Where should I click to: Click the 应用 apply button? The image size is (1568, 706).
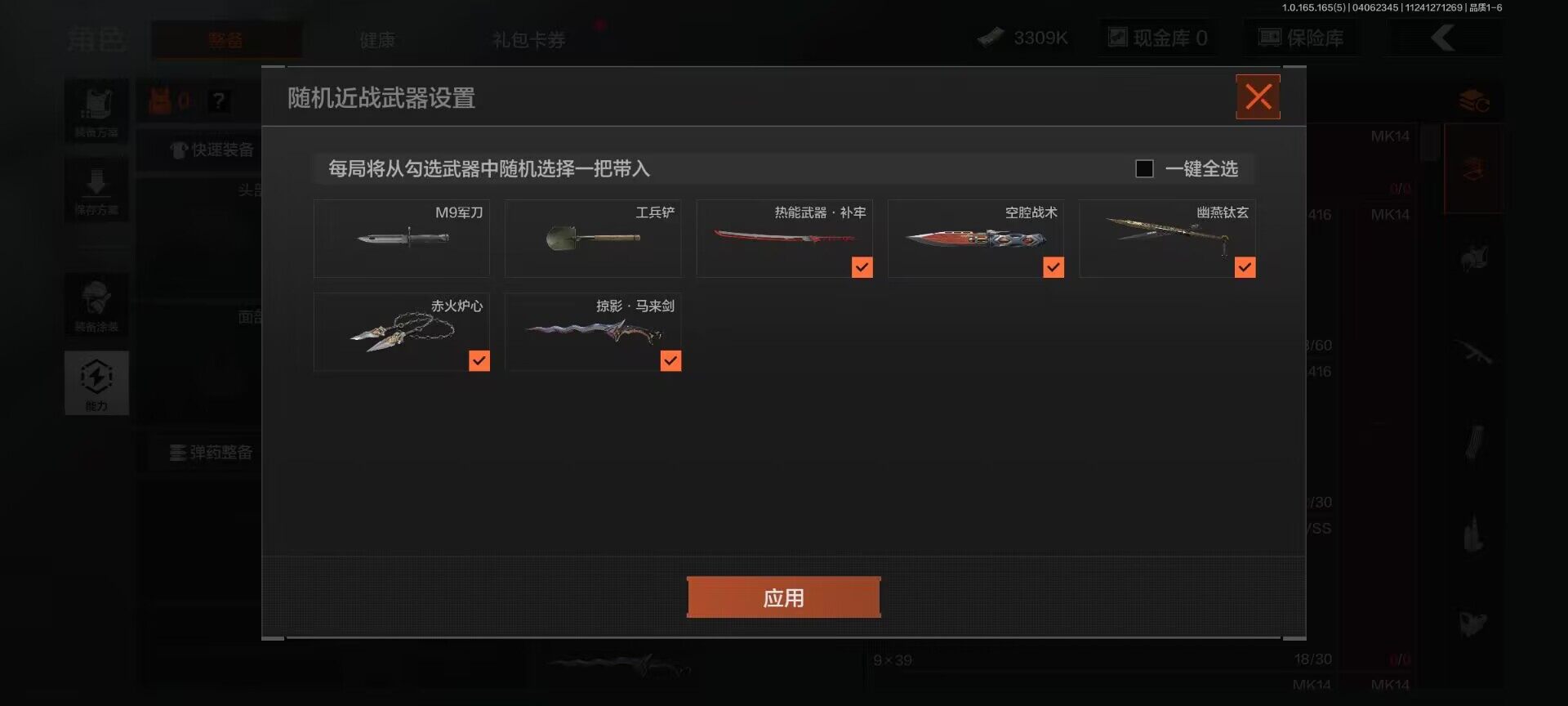pyautogui.click(x=783, y=597)
